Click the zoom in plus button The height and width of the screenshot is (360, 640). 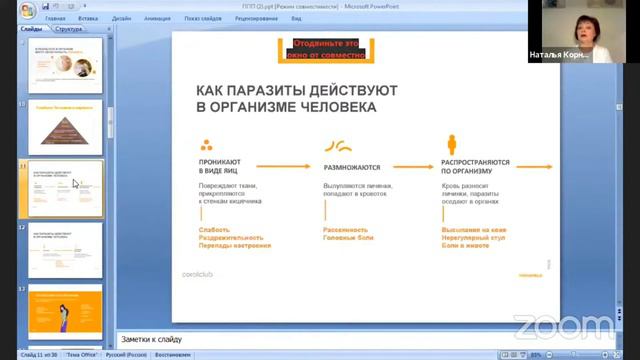[605, 355]
